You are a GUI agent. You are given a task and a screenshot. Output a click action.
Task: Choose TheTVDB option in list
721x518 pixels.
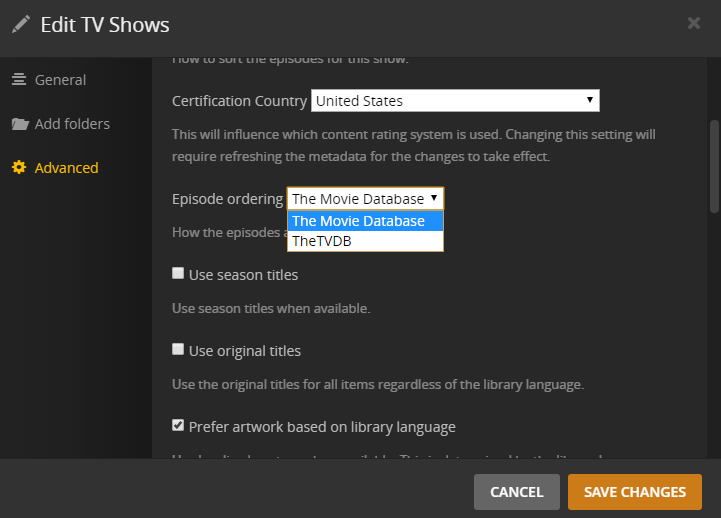(365, 241)
